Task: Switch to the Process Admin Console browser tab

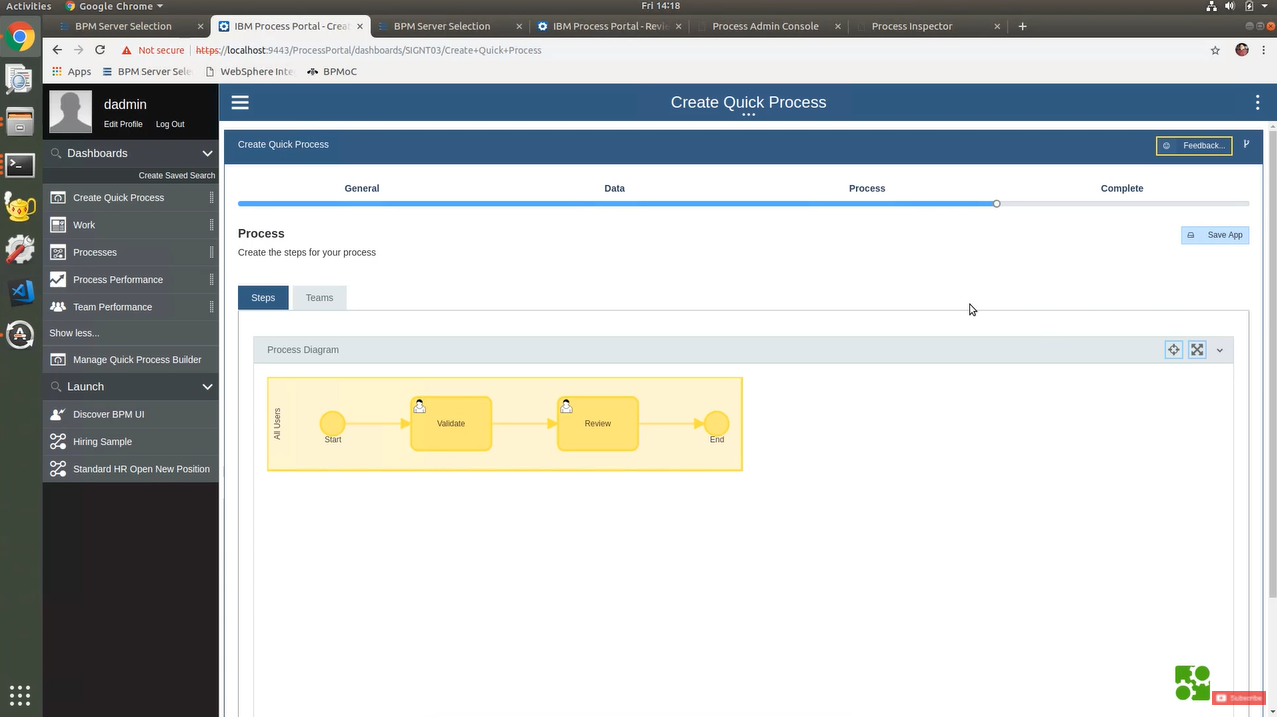Action: pyautogui.click(x=765, y=26)
